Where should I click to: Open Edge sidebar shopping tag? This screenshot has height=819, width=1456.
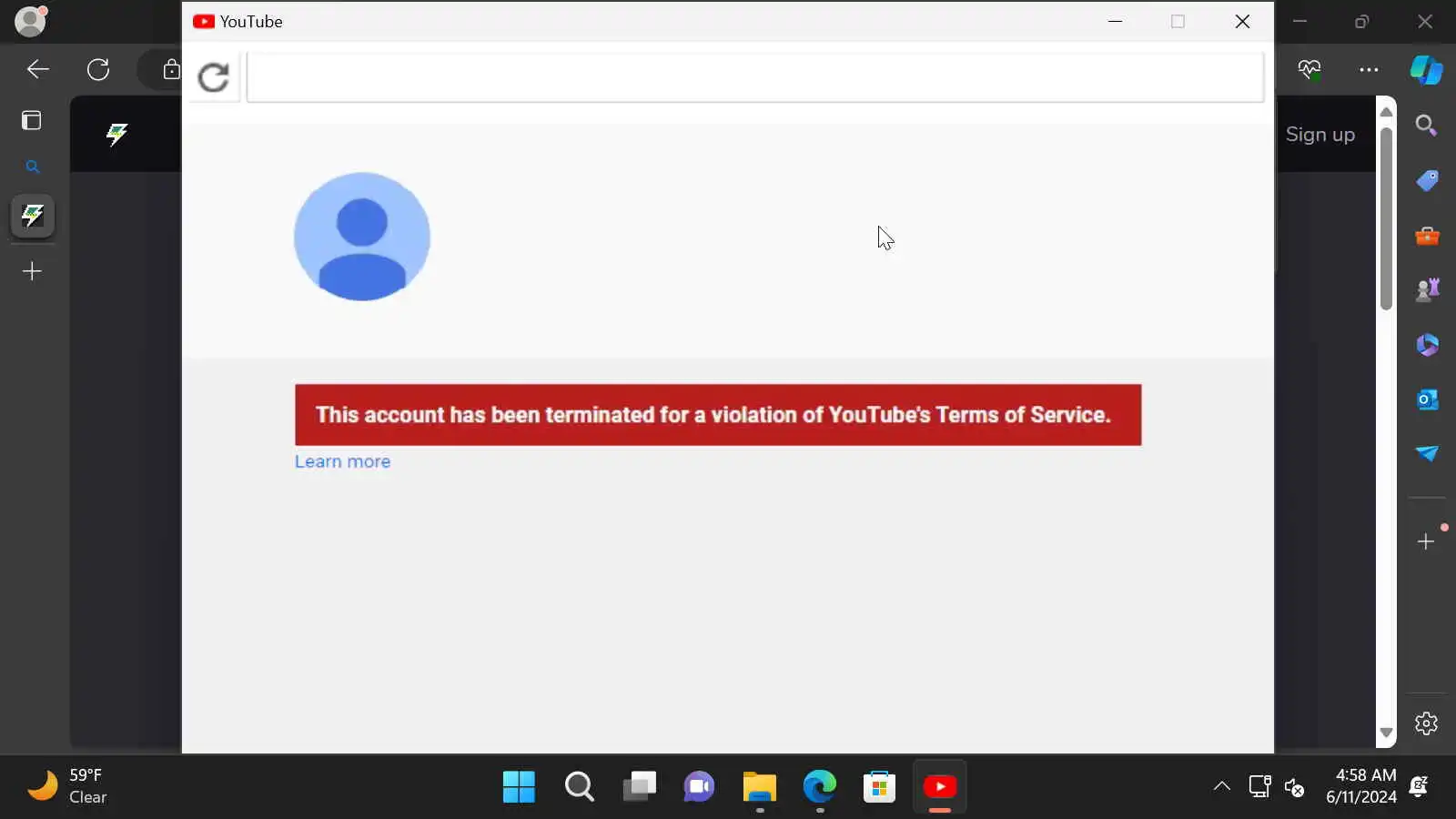pos(1427,180)
